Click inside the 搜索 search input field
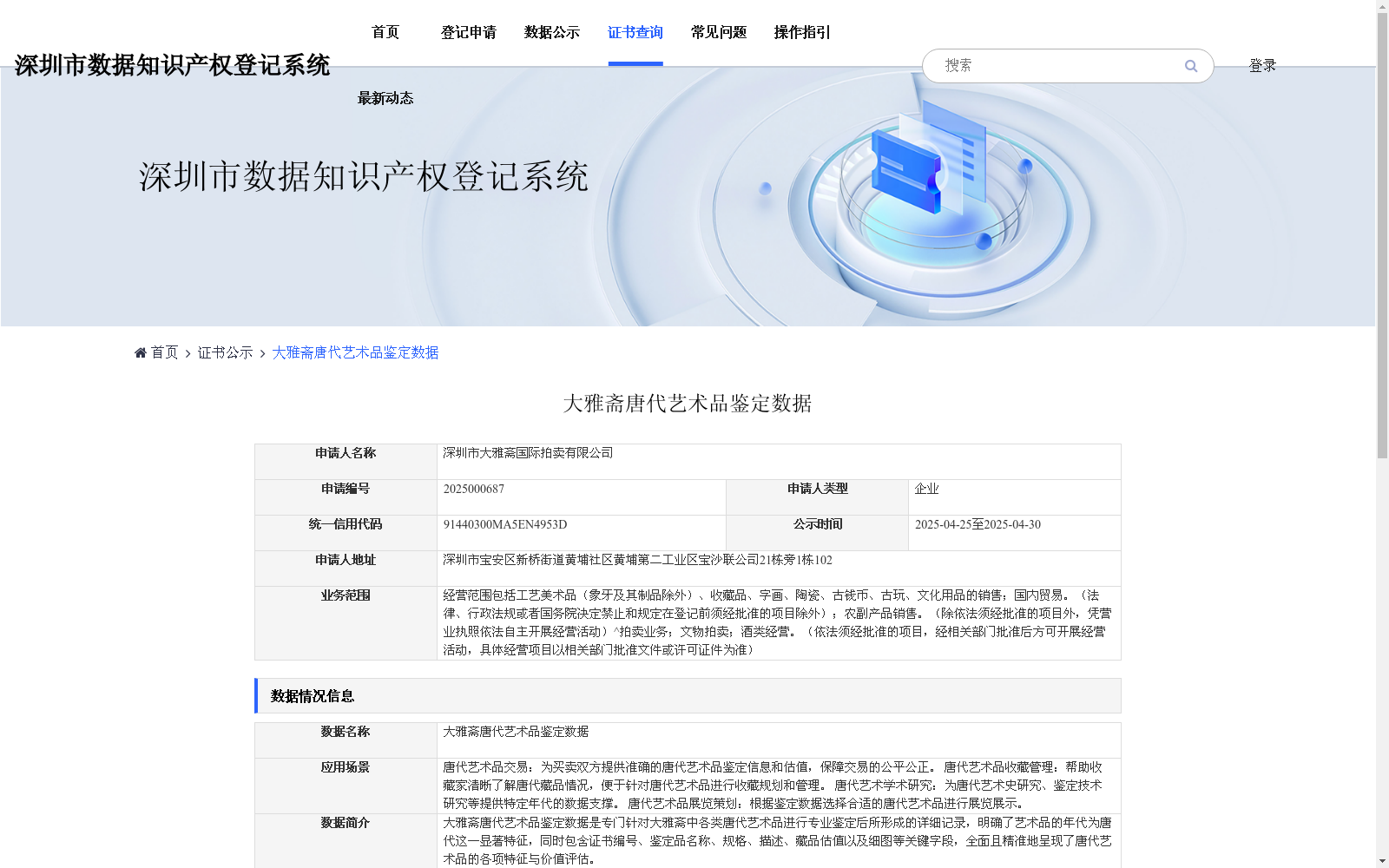 1042,65
